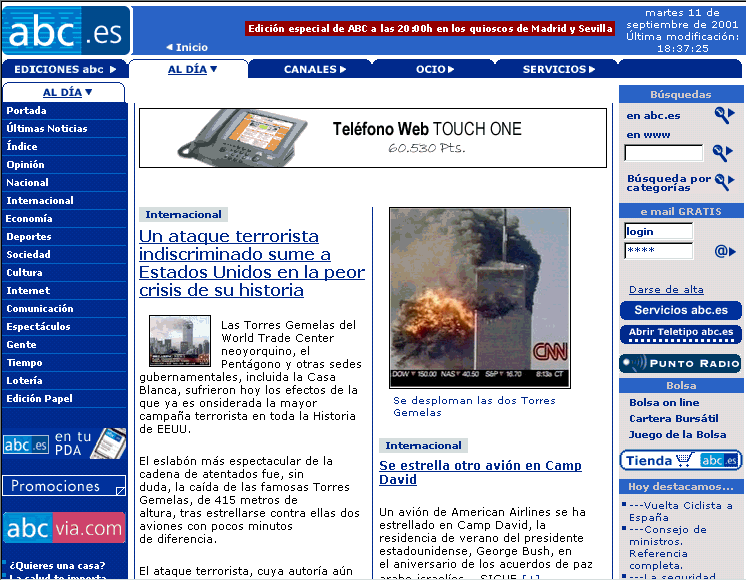Click the Teléfono Web TOUCH ONE ad
746x581 pixels.
click(x=373, y=138)
